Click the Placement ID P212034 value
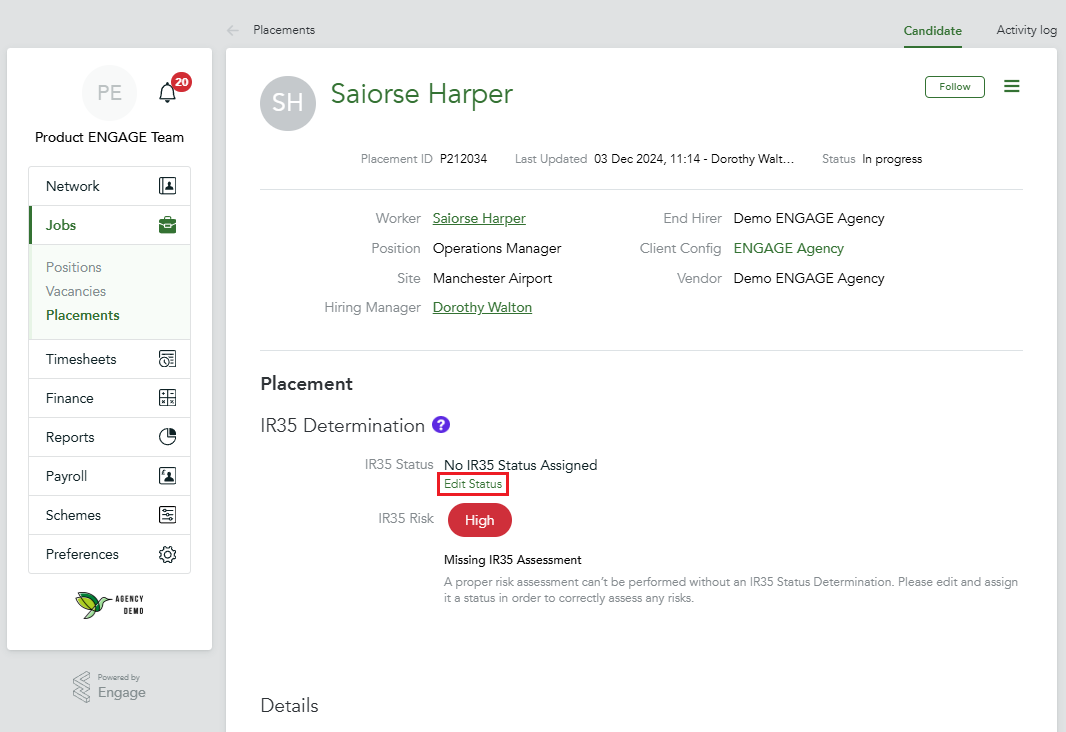 [x=463, y=158]
